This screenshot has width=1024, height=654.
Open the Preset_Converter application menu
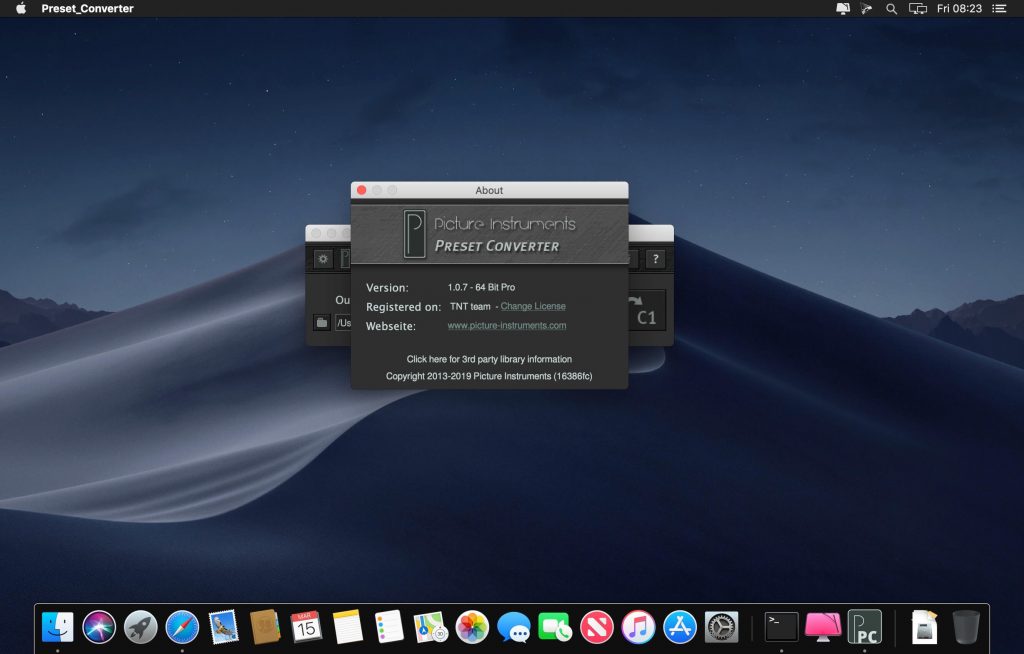coord(89,9)
